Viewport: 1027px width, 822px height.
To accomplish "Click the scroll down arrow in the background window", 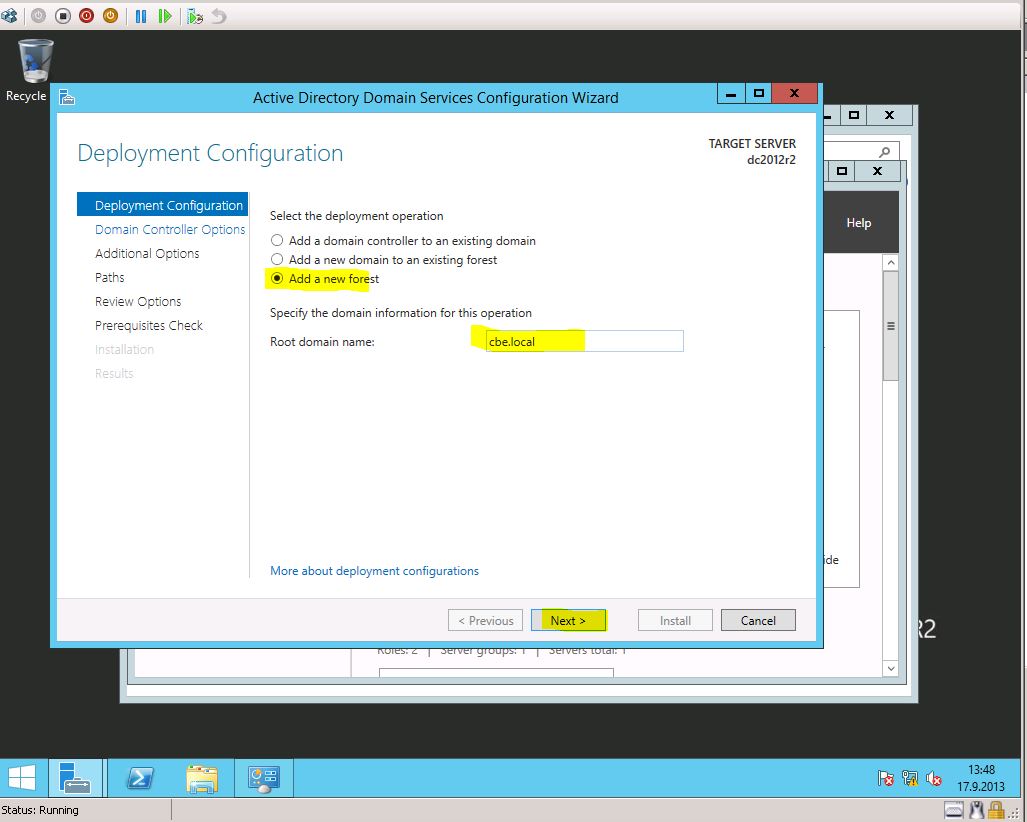I will pyautogui.click(x=890, y=668).
